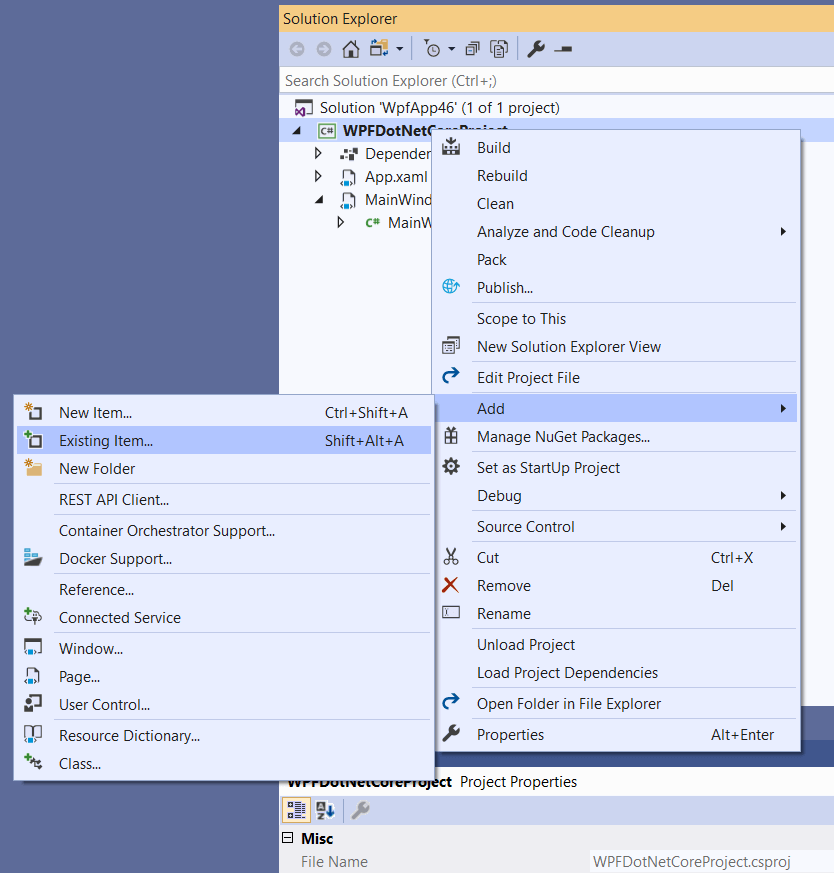Click the Pending Changes Filter clock icon
Viewport: 834px width, 873px height.
click(x=434, y=48)
